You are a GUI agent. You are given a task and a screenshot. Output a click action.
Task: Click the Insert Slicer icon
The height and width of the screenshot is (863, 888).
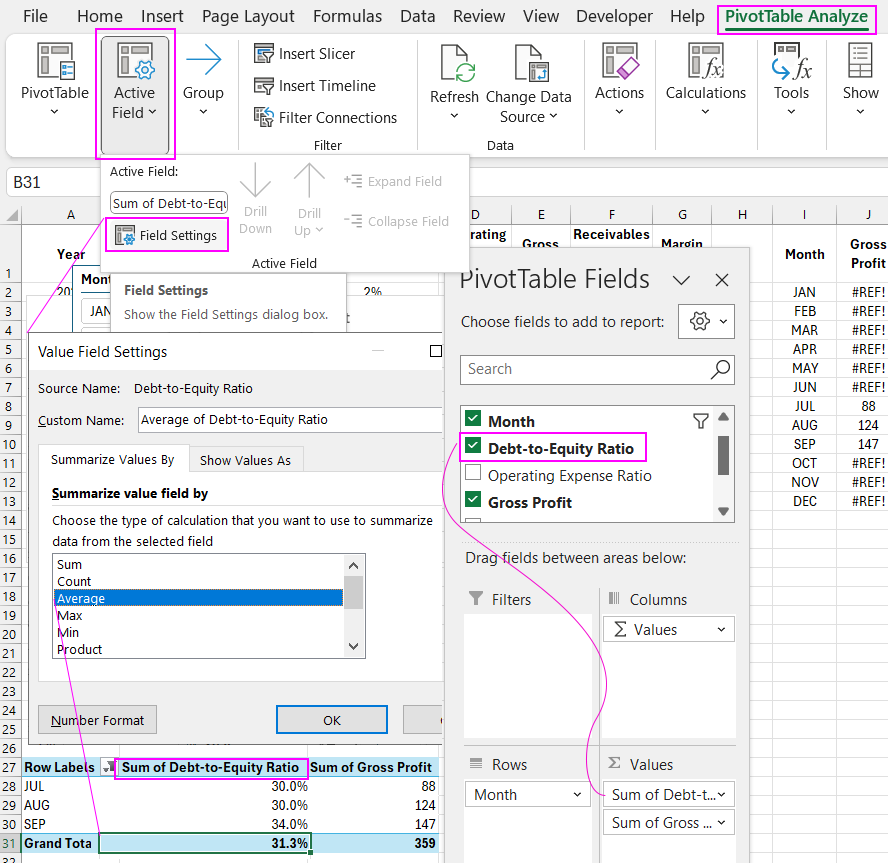click(264, 54)
